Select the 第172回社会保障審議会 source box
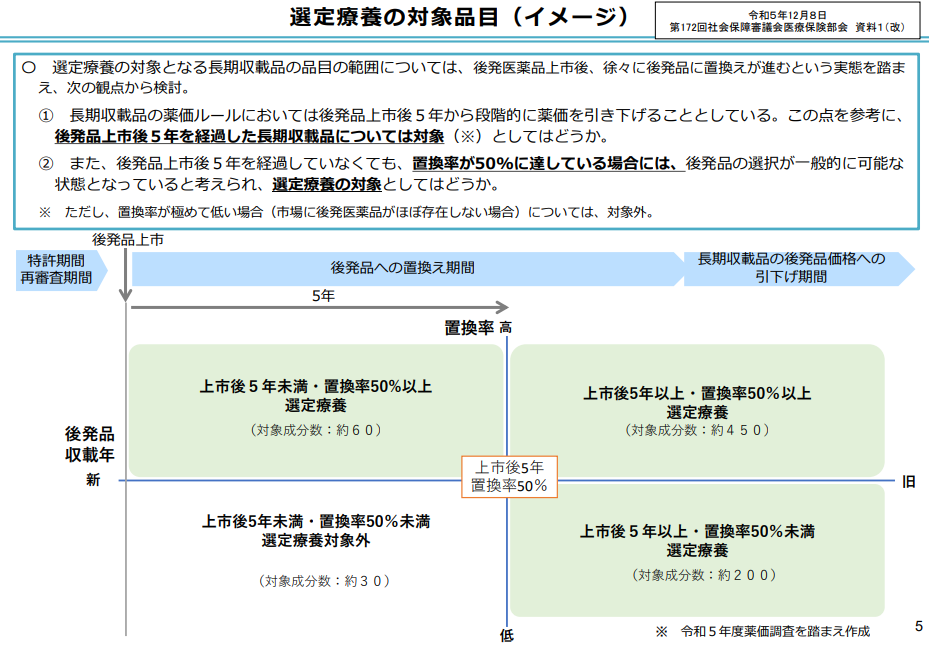Image resolution: width=929 pixels, height=646 pixels. tap(788, 21)
